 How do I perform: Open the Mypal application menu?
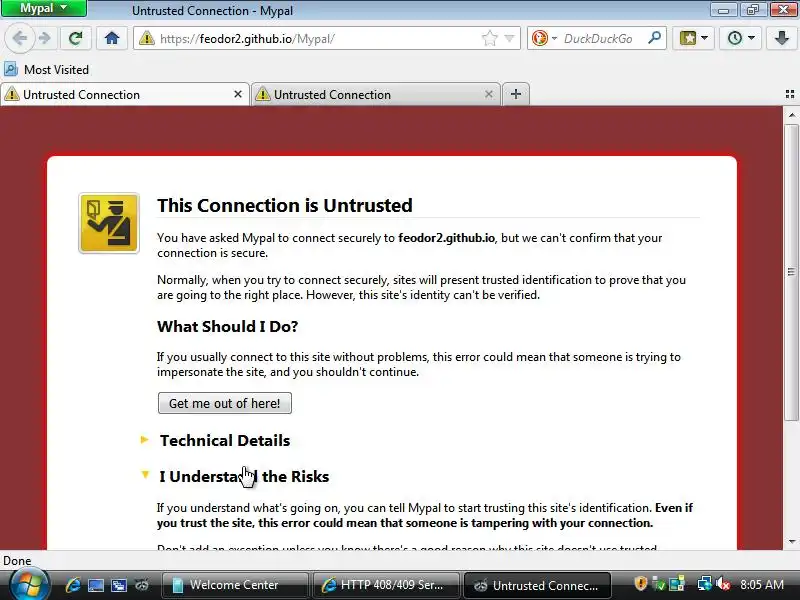point(43,8)
